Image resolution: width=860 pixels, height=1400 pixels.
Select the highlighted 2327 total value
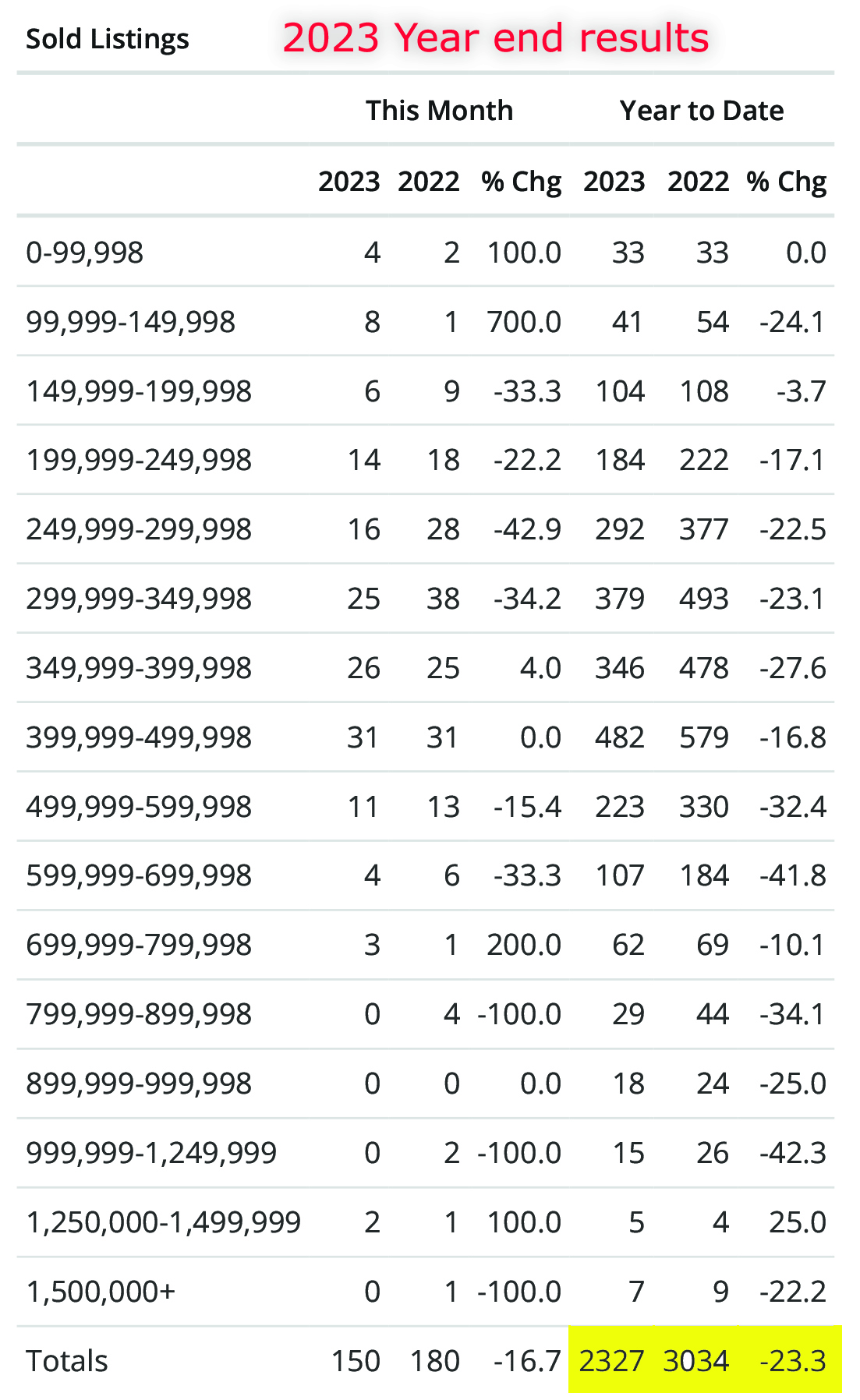[611, 1361]
